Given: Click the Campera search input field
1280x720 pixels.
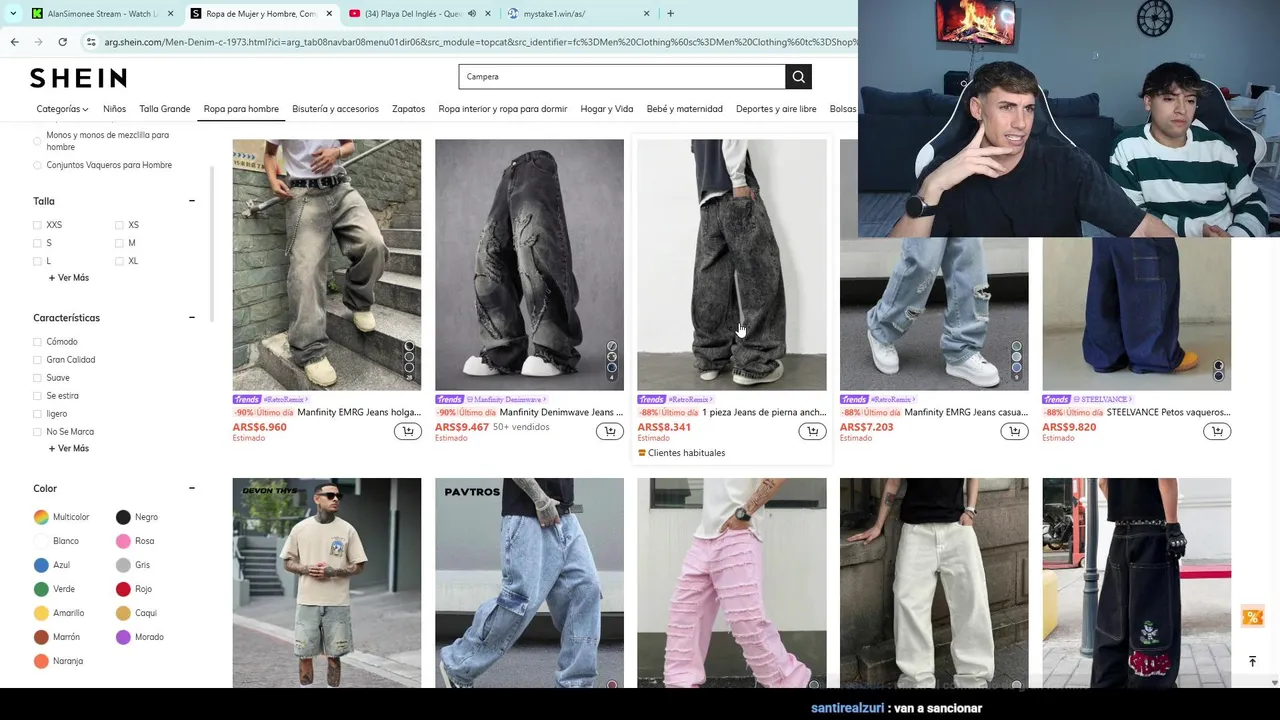Looking at the screenshot, I should 622,77.
